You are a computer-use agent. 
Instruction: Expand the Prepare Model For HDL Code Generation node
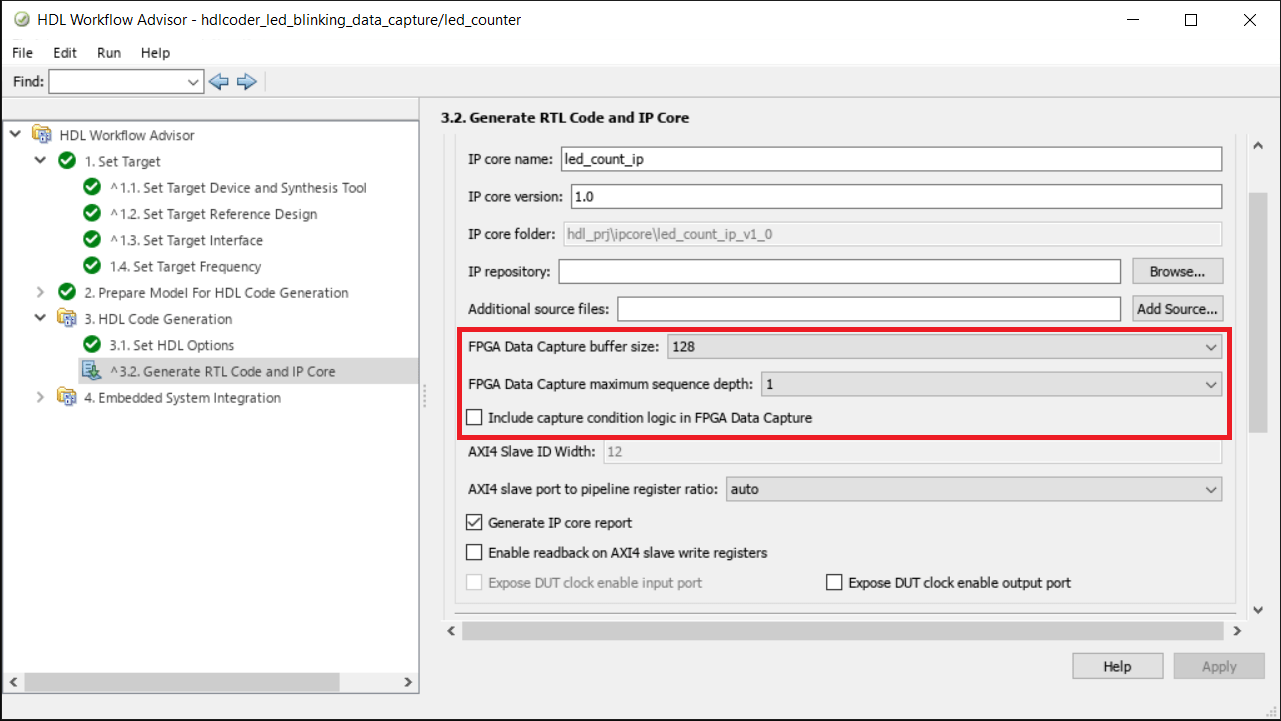[x=40, y=293]
